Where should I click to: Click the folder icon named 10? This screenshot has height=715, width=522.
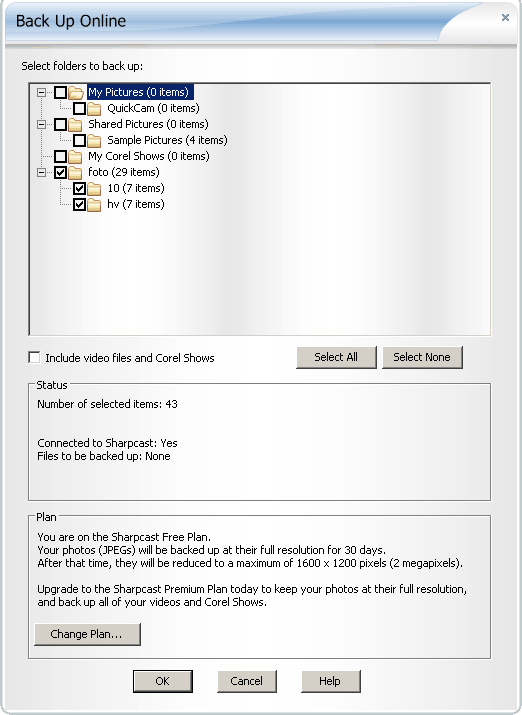(94, 188)
